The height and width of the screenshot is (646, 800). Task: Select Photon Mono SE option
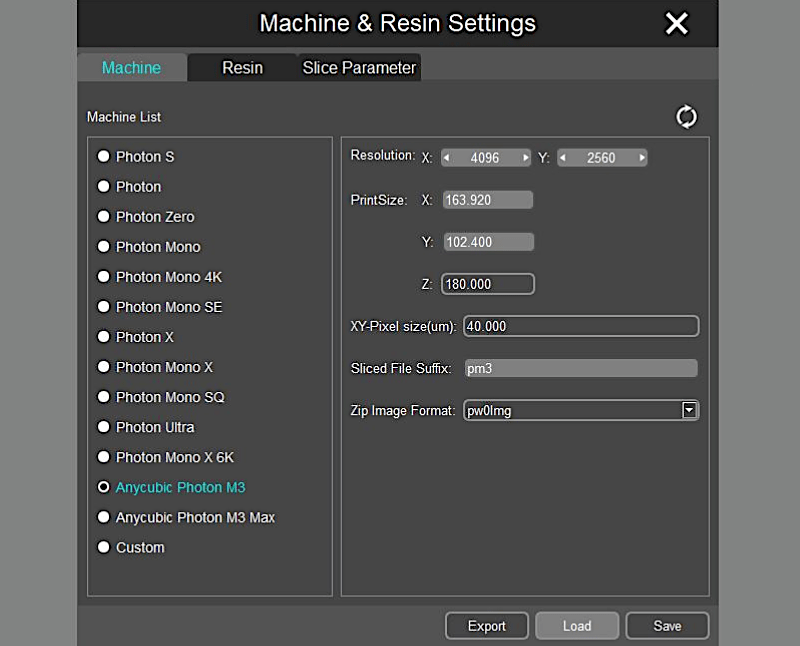pyautogui.click(x=104, y=307)
